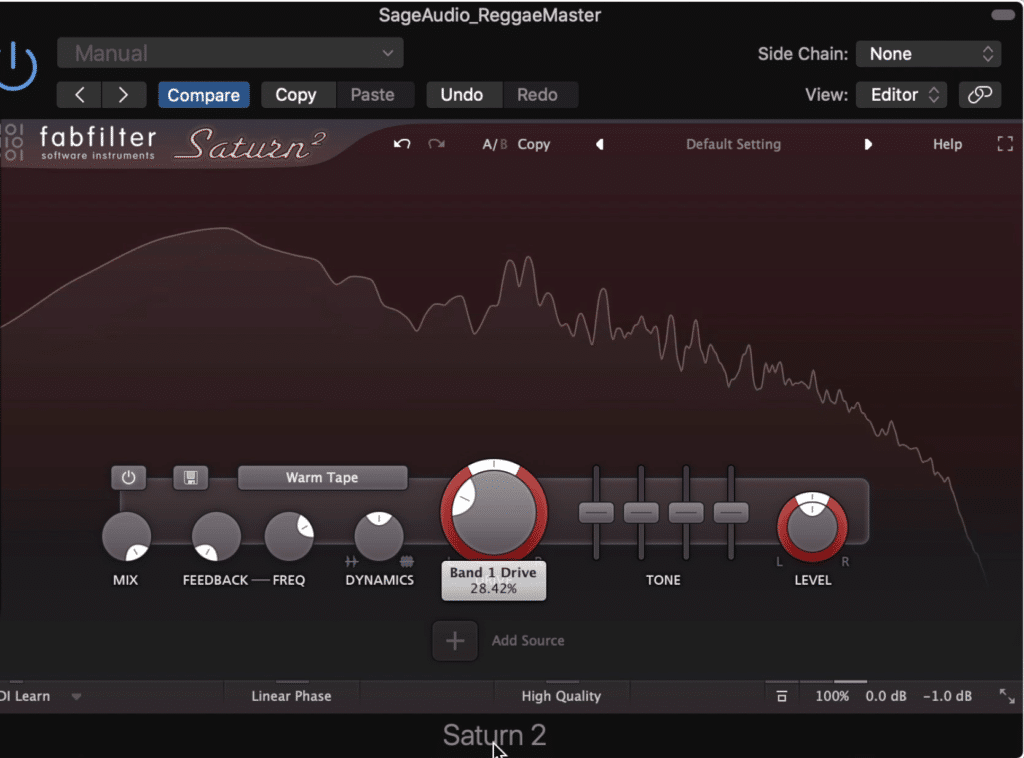Click the feedback FREQ knob
Viewport: 1024px width, 758px height.
(289, 537)
